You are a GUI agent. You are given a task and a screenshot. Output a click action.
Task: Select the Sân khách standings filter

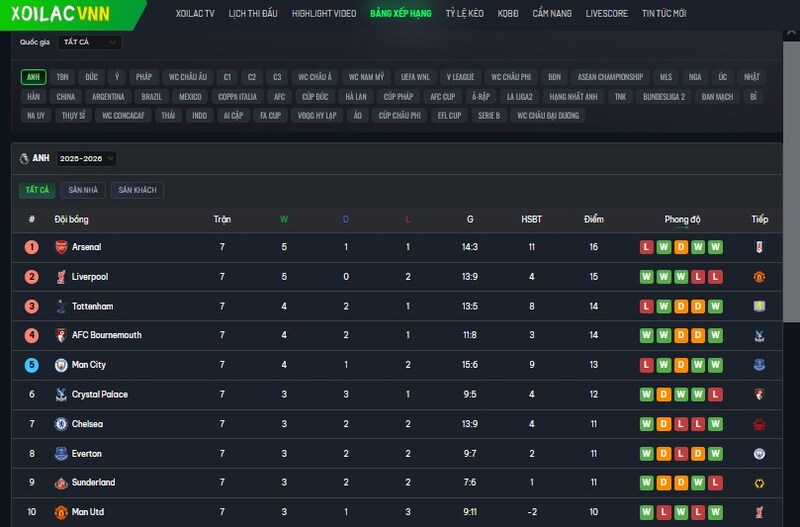(x=136, y=190)
